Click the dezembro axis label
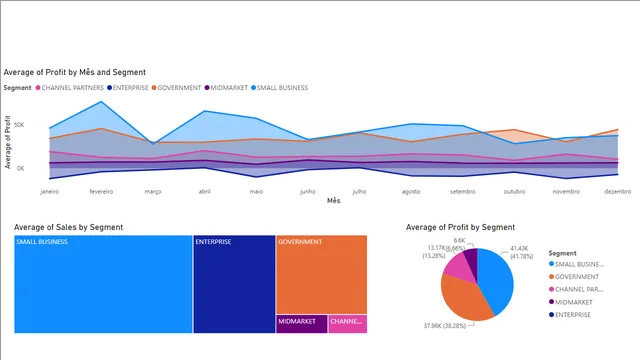The width and height of the screenshot is (640, 360). click(x=618, y=191)
